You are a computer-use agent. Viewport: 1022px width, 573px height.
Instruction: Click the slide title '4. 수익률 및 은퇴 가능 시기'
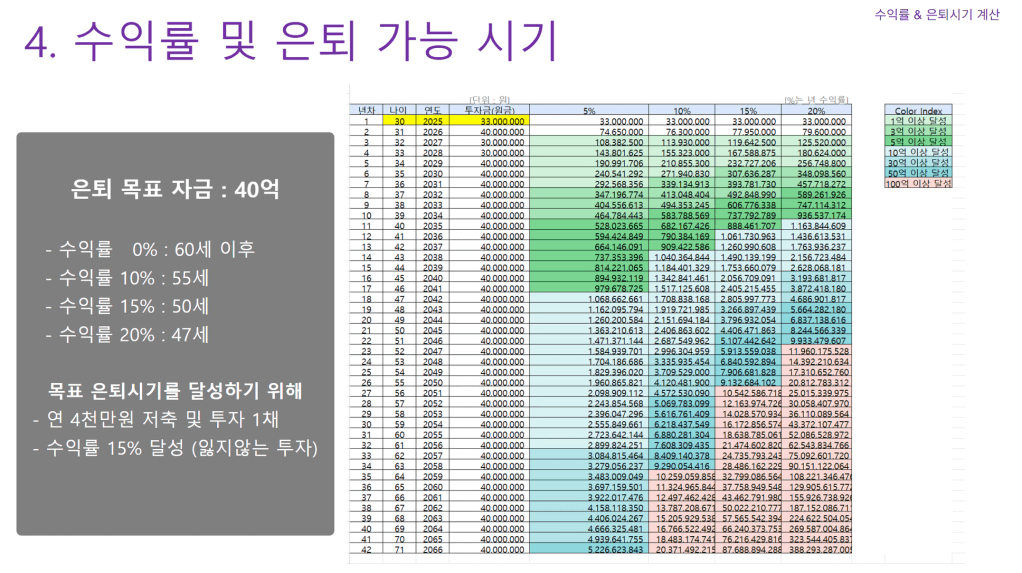pyautogui.click(x=291, y=41)
